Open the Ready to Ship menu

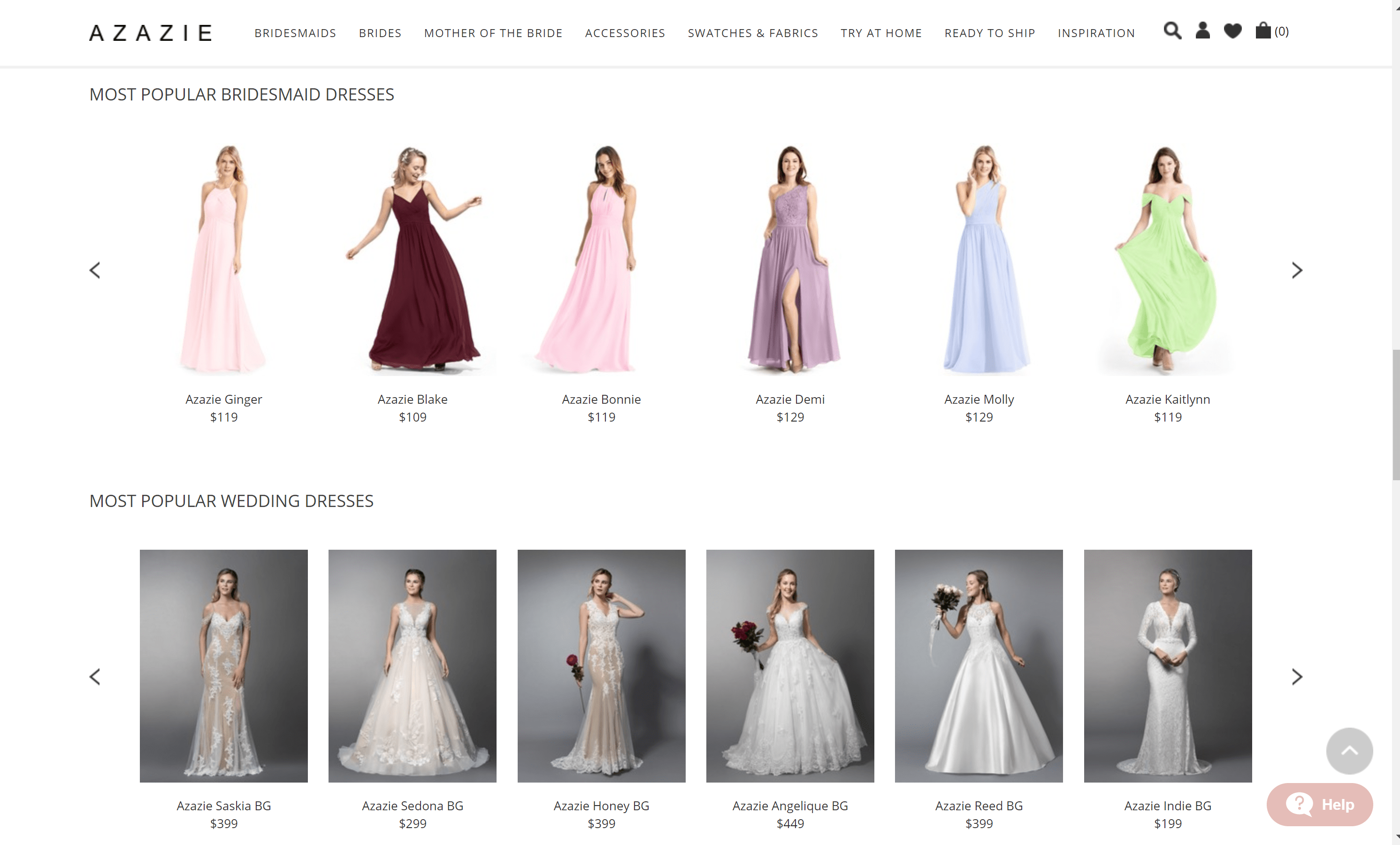(990, 33)
